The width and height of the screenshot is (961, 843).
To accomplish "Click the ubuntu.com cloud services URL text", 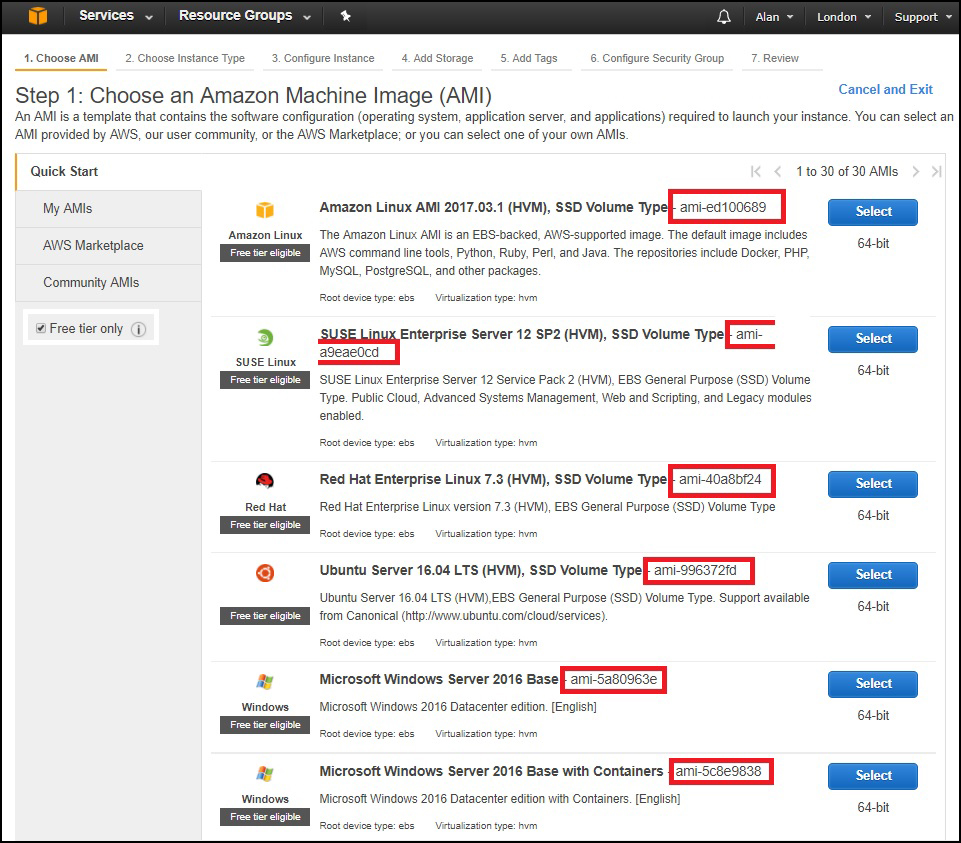I will (x=504, y=616).
